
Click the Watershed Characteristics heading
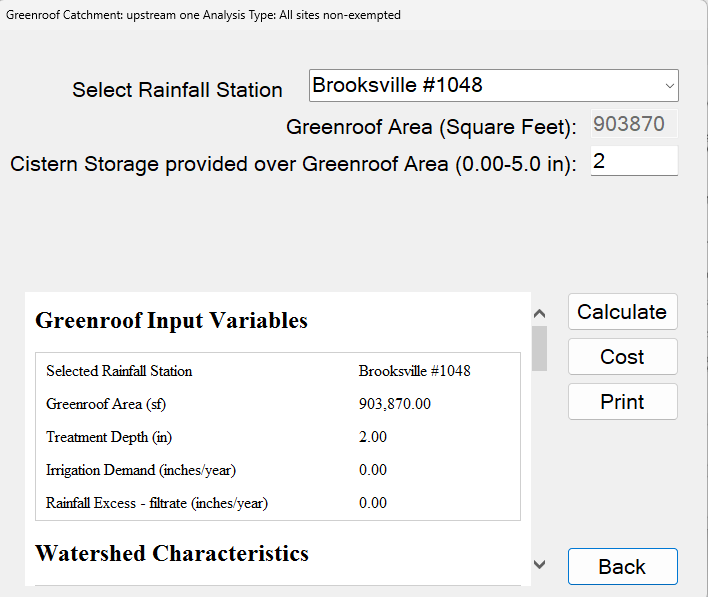click(x=171, y=554)
